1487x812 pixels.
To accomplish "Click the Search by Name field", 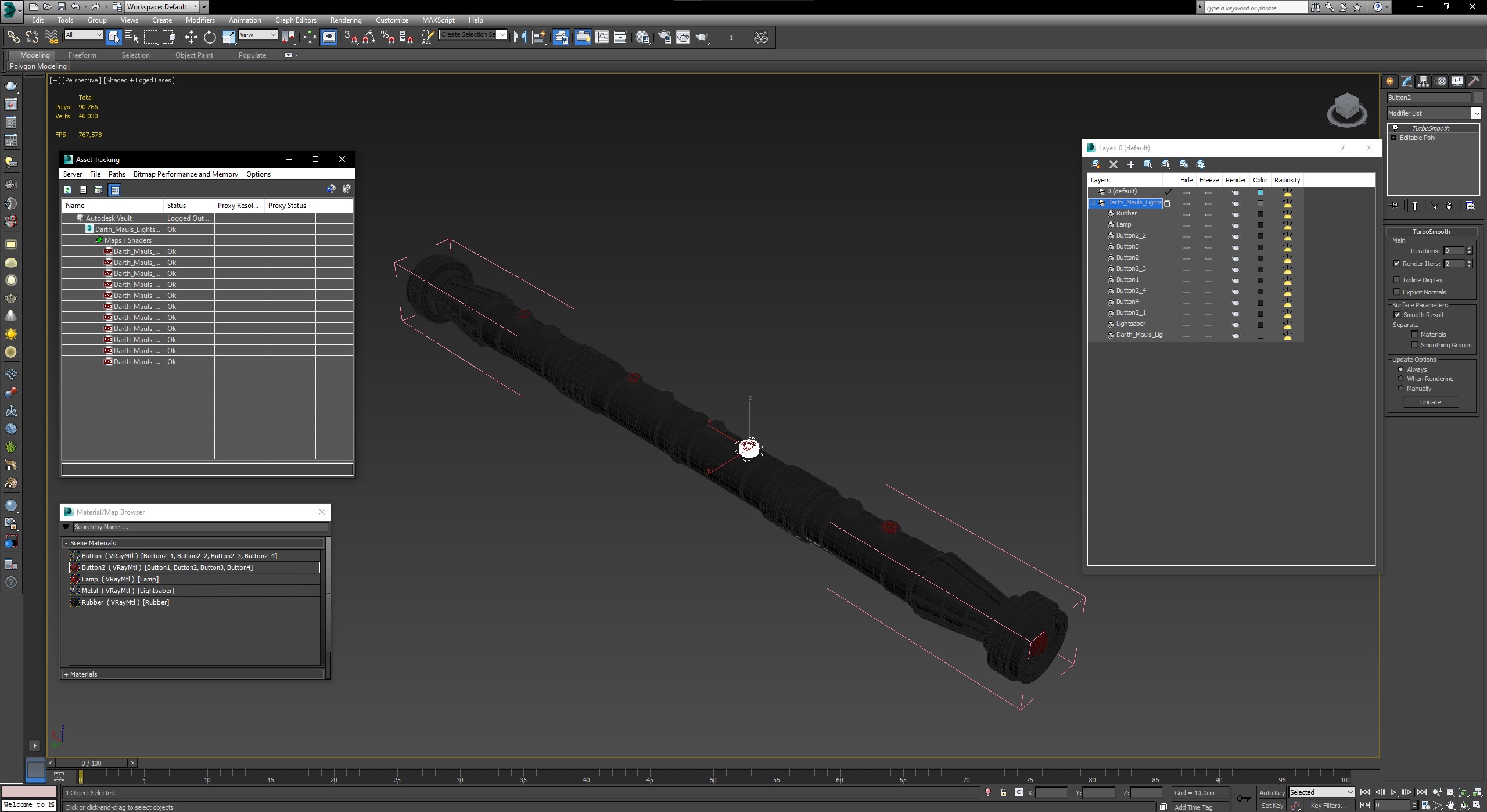I will coord(200,527).
